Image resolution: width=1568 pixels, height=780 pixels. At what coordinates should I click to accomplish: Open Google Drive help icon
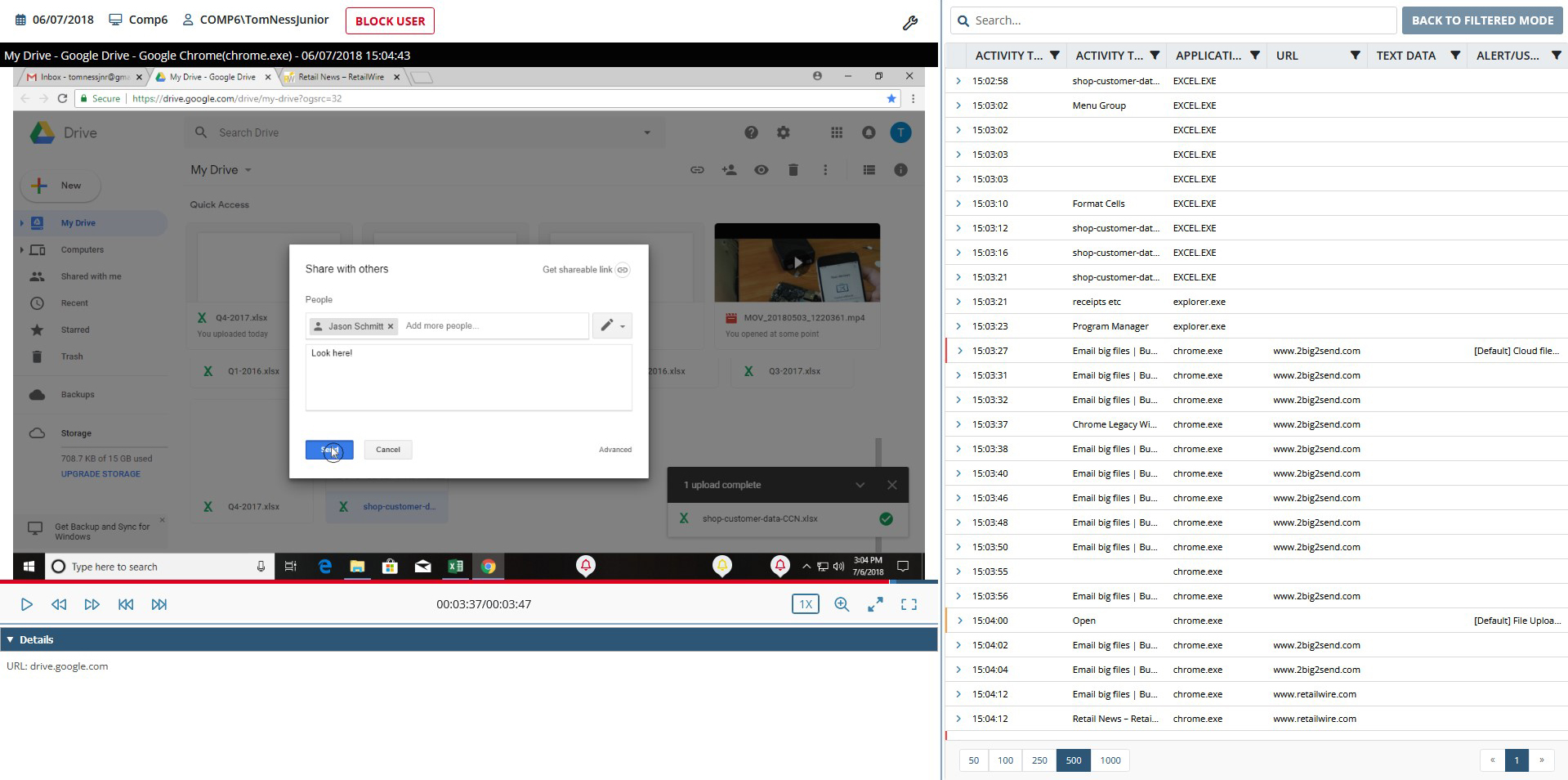click(751, 132)
